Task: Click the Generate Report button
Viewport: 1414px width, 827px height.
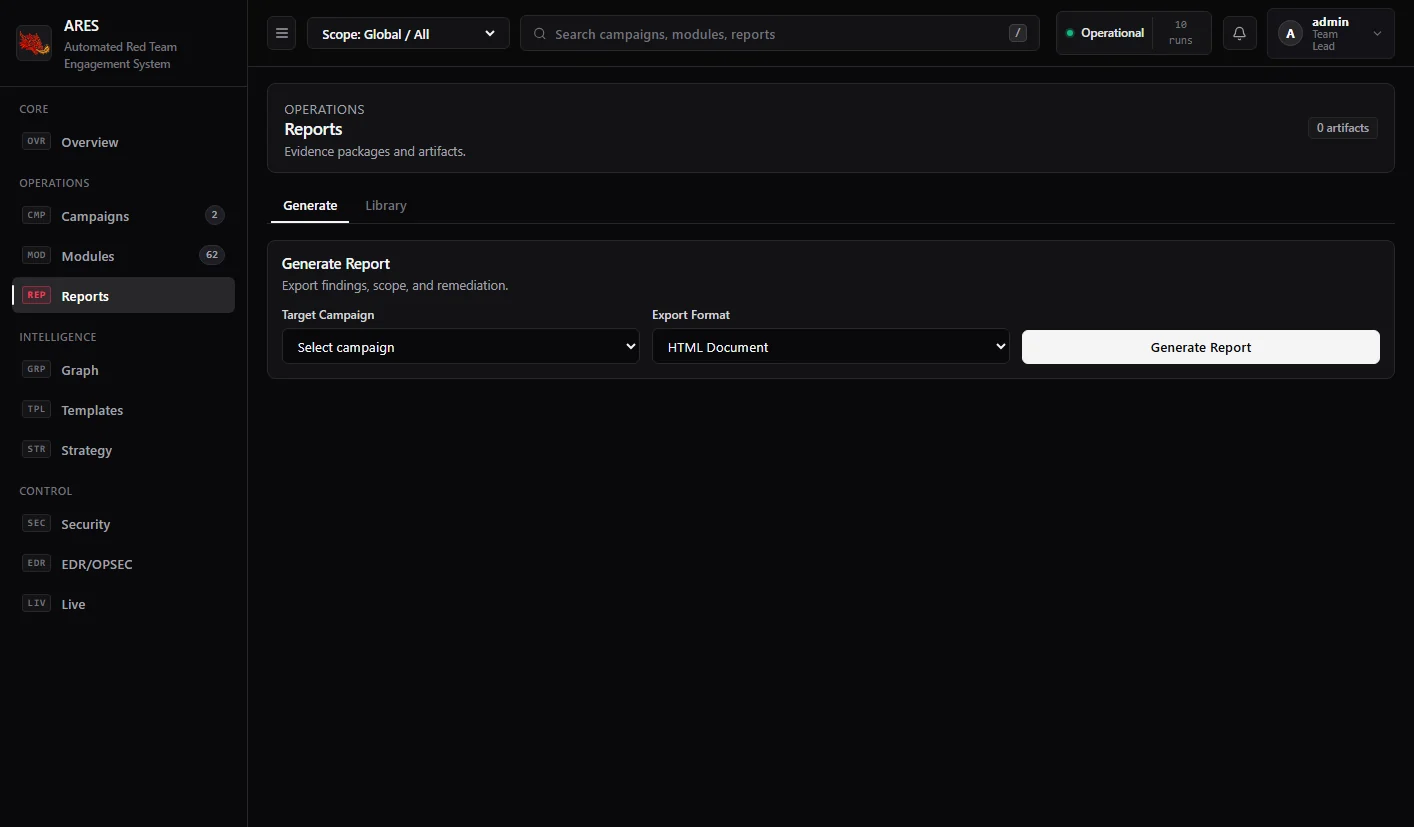Action: (1201, 347)
